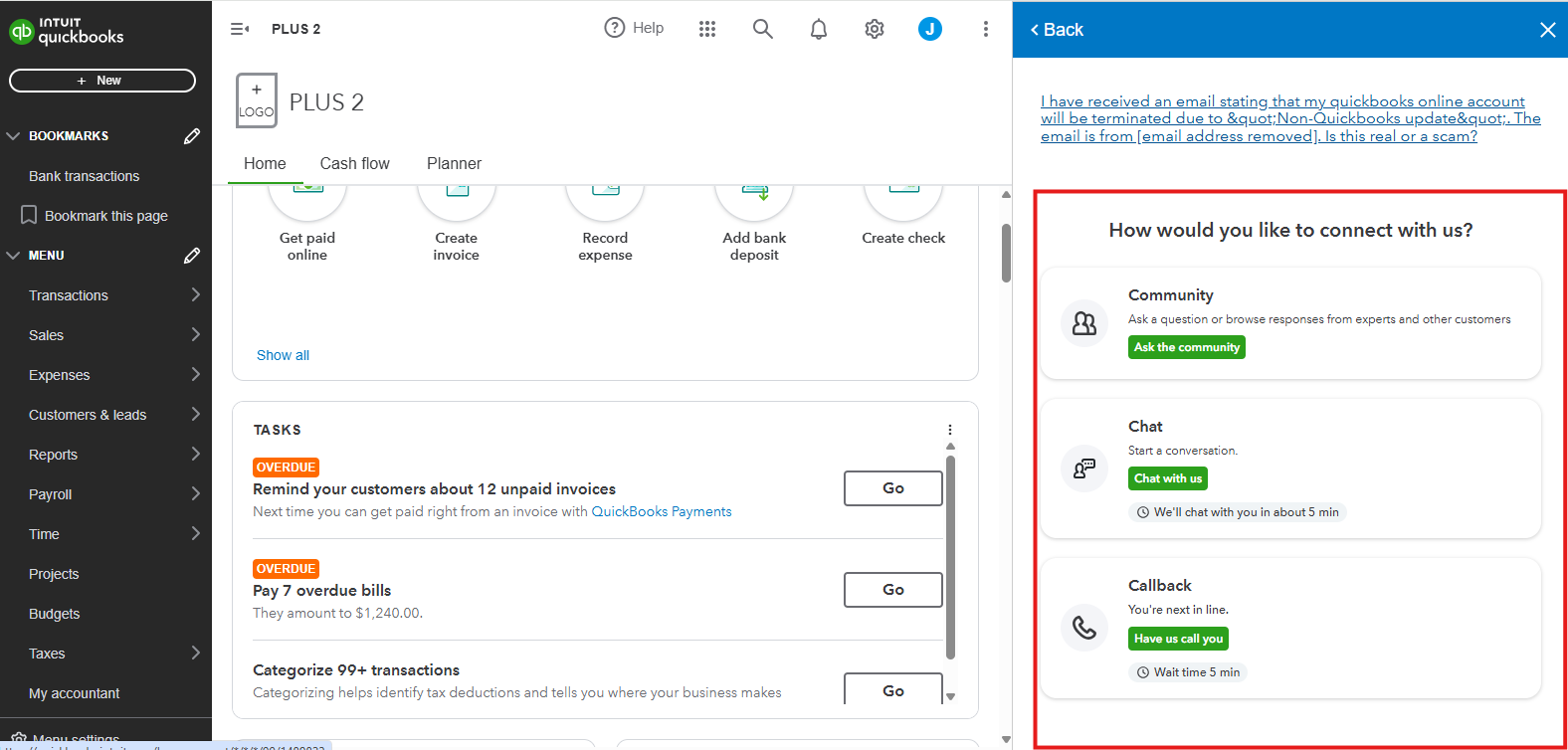Image resolution: width=1568 pixels, height=750 pixels.
Task: Click Go for Categorize 99+ transactions
Action: (x=893, y=689)
